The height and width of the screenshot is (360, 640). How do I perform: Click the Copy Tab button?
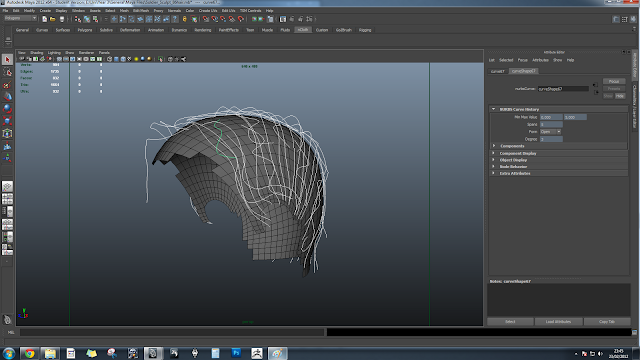coord(607,322)
